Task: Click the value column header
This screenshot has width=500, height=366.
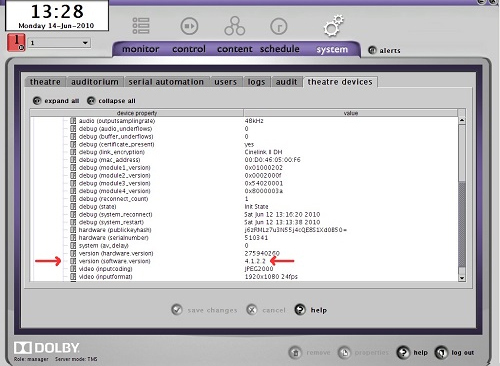Action: point(351,113)
